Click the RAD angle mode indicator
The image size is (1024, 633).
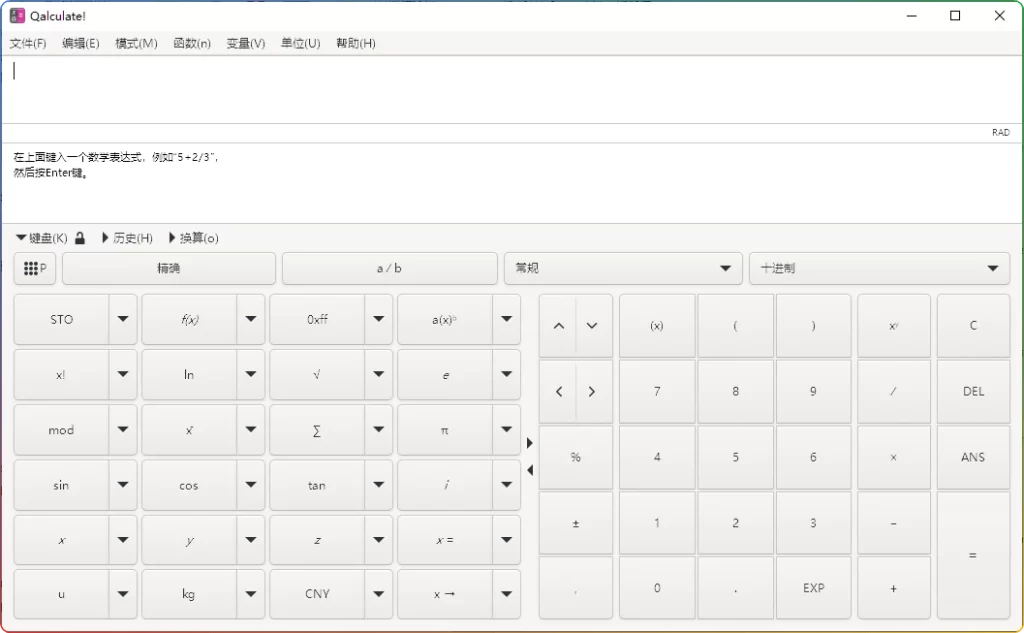pos(1001,131)
